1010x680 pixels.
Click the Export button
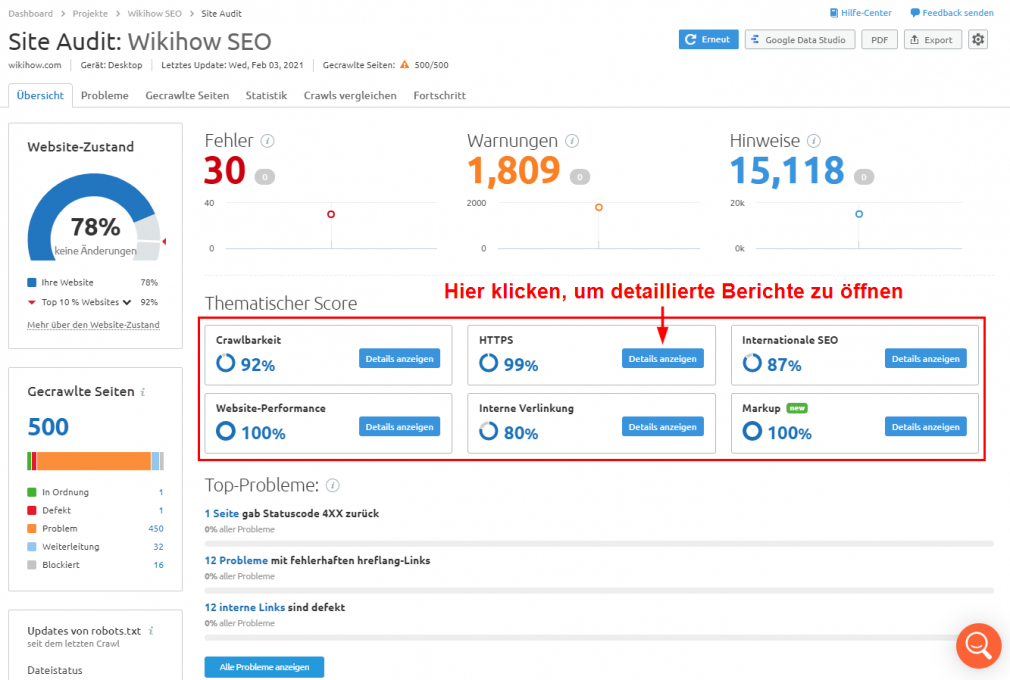click(x=933, y=39)
